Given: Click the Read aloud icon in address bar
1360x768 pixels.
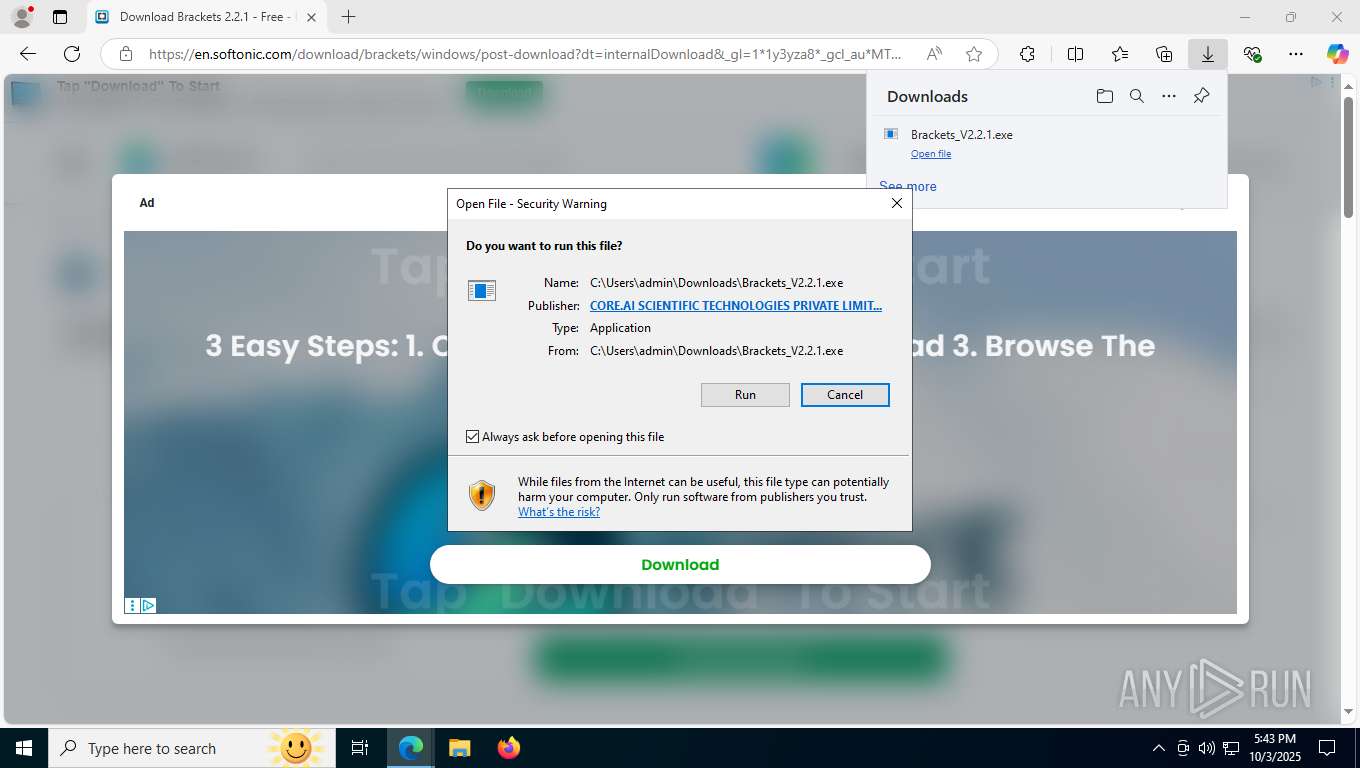Looking at the screenshot, I should click(934, 54).
